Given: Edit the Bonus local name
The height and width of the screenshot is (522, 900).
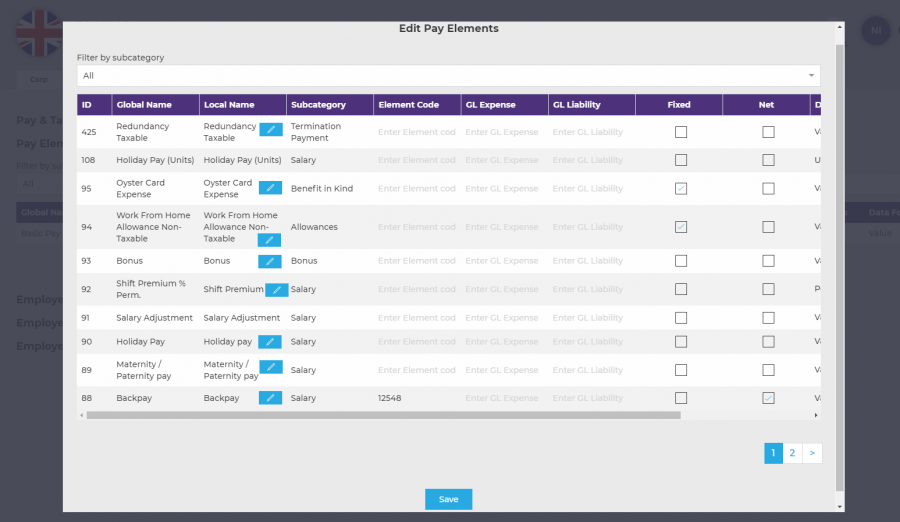Looking at the screenshot, I should 270,261.
